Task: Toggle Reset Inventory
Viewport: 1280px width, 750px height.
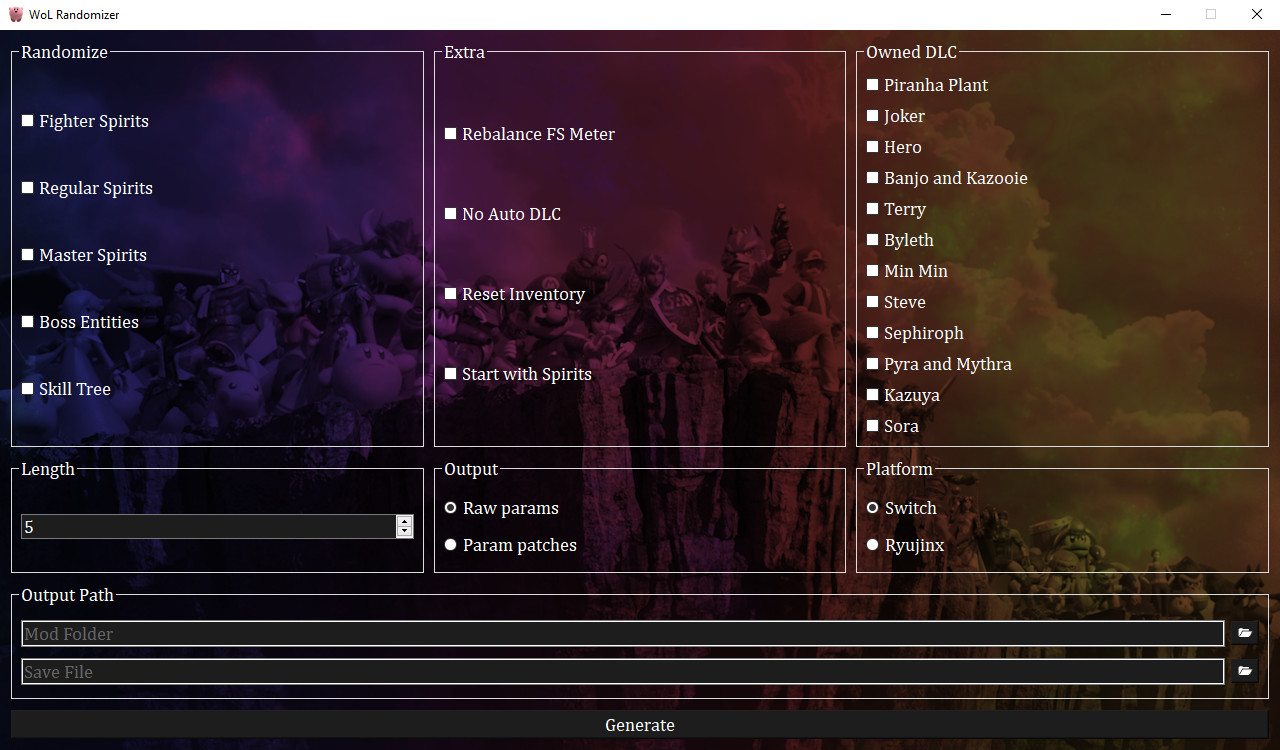Action: click(x=451, y=294)
